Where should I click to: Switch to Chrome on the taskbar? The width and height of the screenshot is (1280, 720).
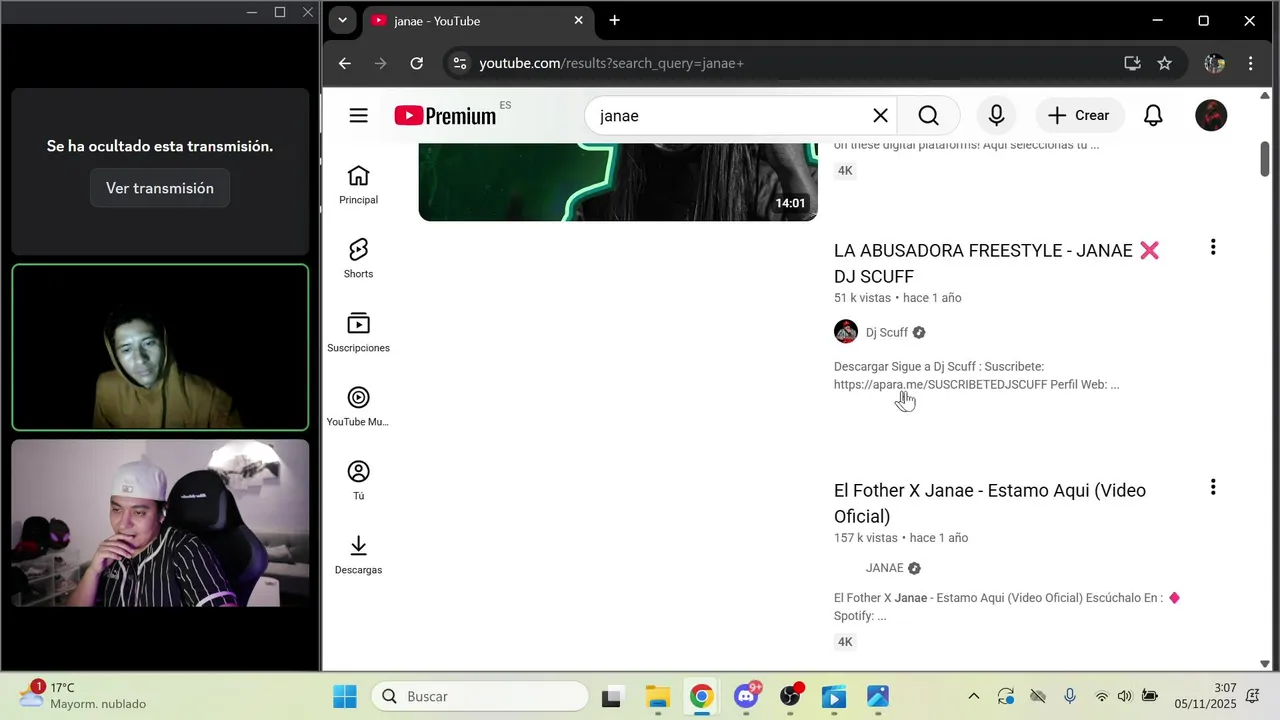point(702,696)
